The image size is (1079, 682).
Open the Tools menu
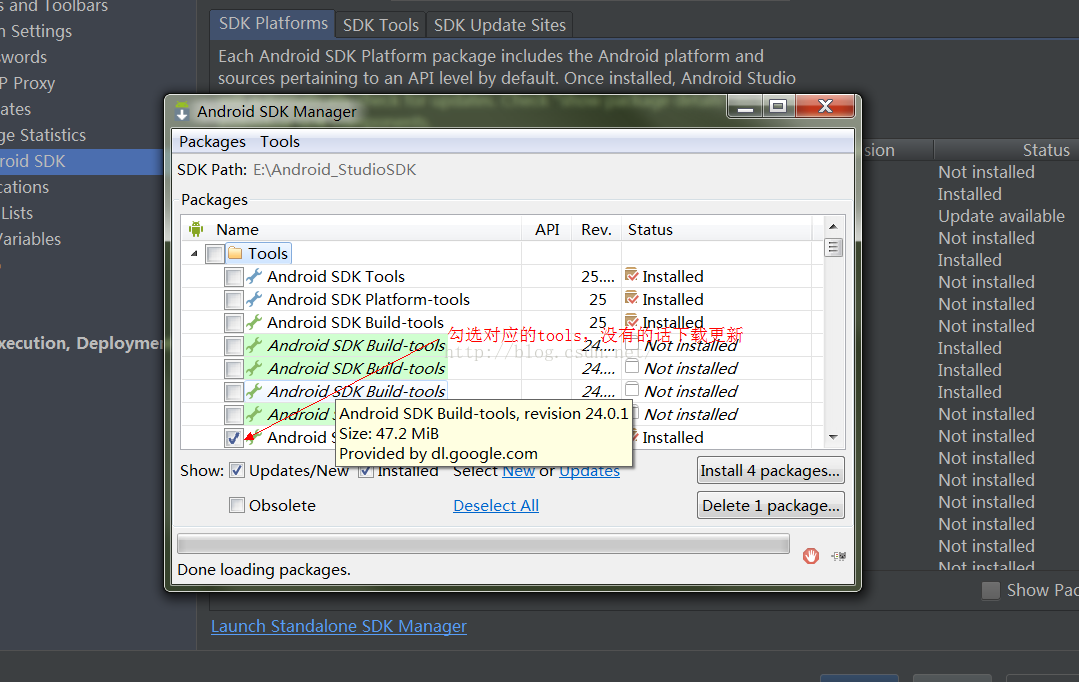point(279,142)
